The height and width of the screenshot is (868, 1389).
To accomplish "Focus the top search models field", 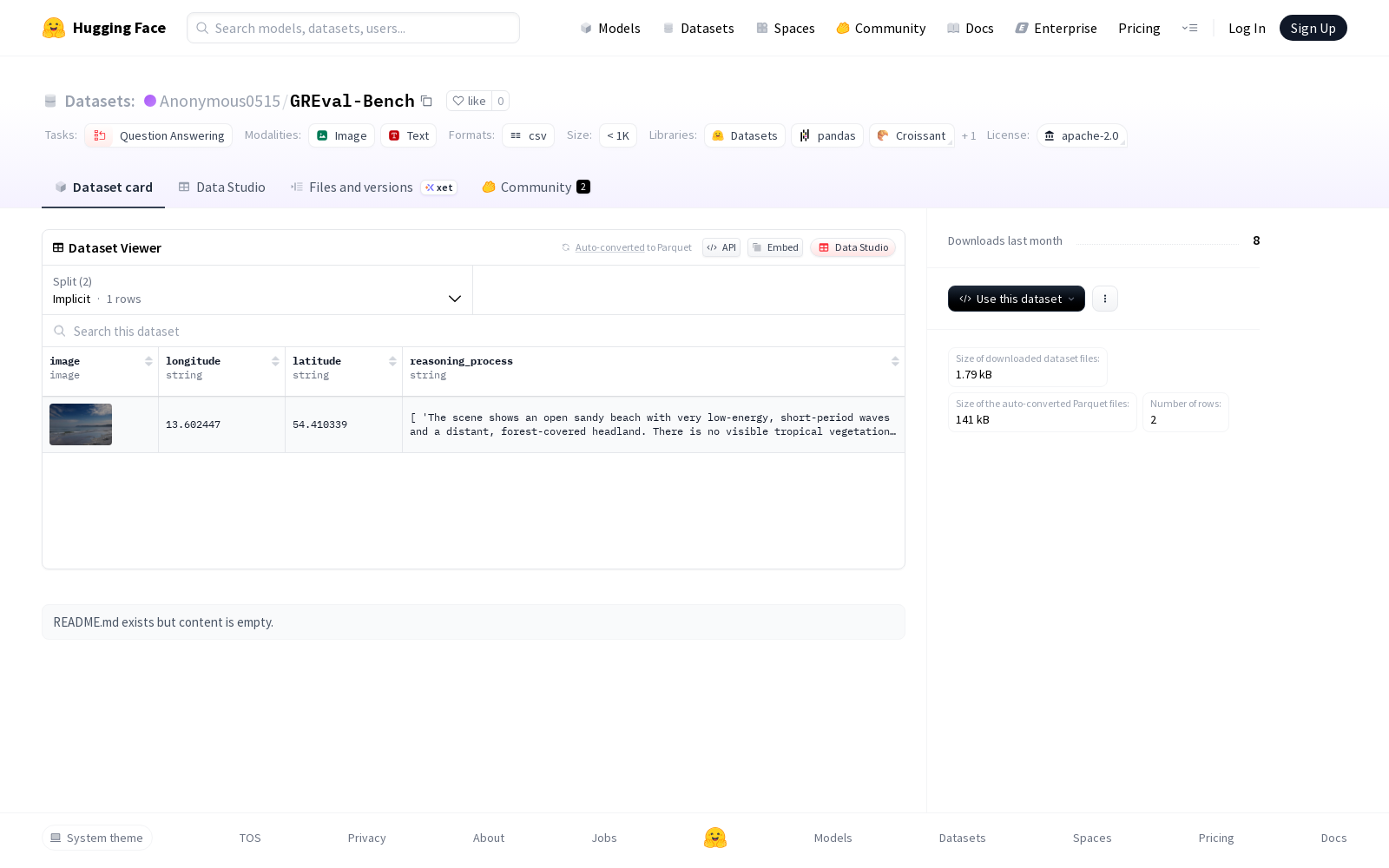I will 353,28.
